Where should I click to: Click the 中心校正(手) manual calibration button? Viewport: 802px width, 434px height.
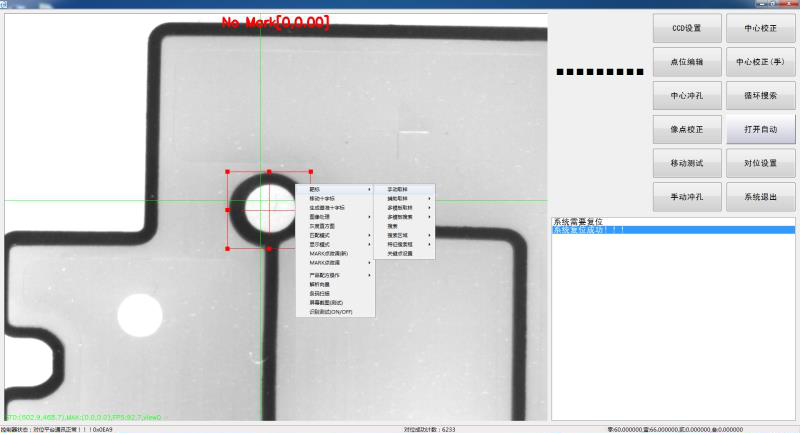point(760,62)
